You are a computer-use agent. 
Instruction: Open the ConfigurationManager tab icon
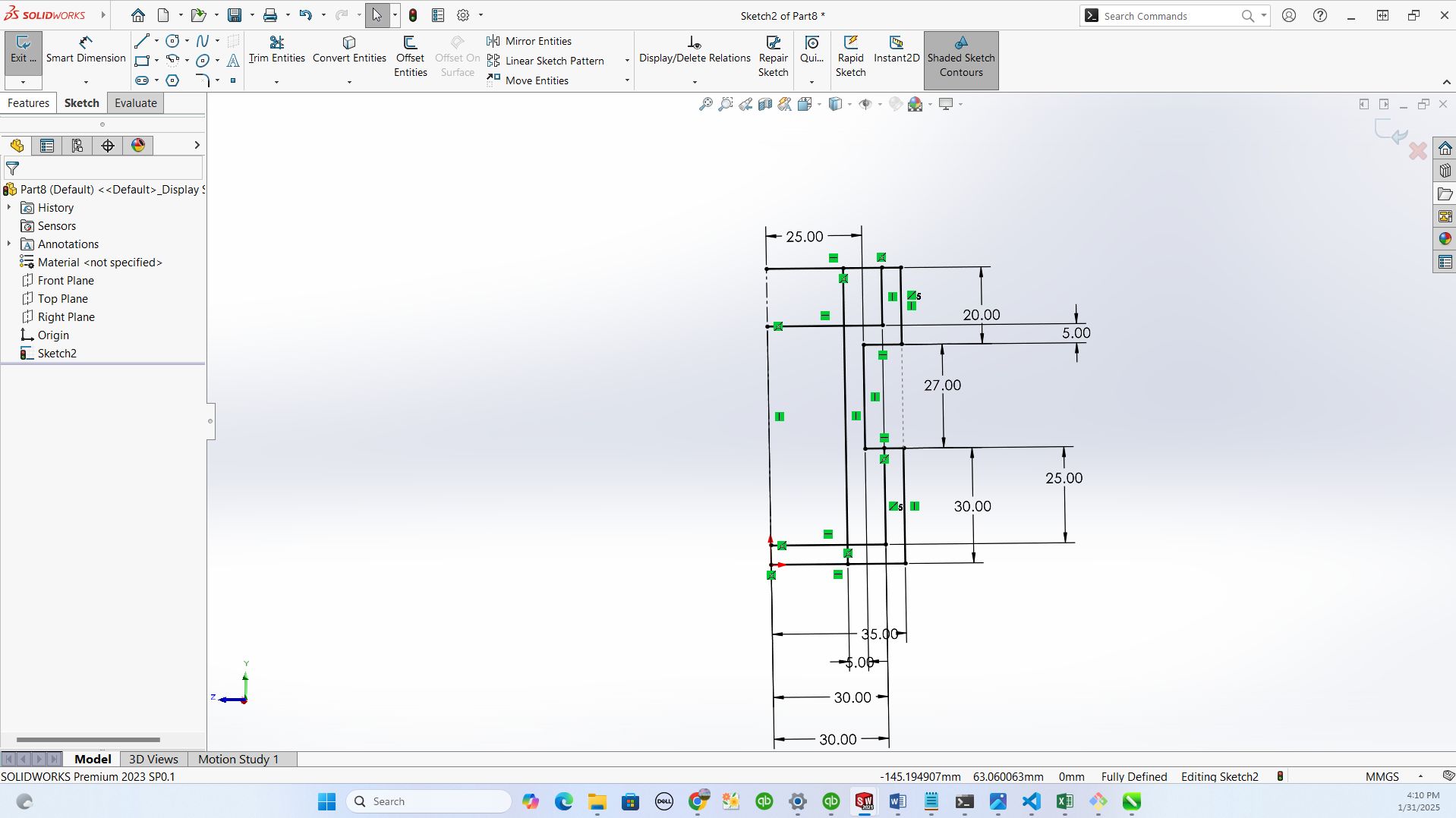coord(77,146)
